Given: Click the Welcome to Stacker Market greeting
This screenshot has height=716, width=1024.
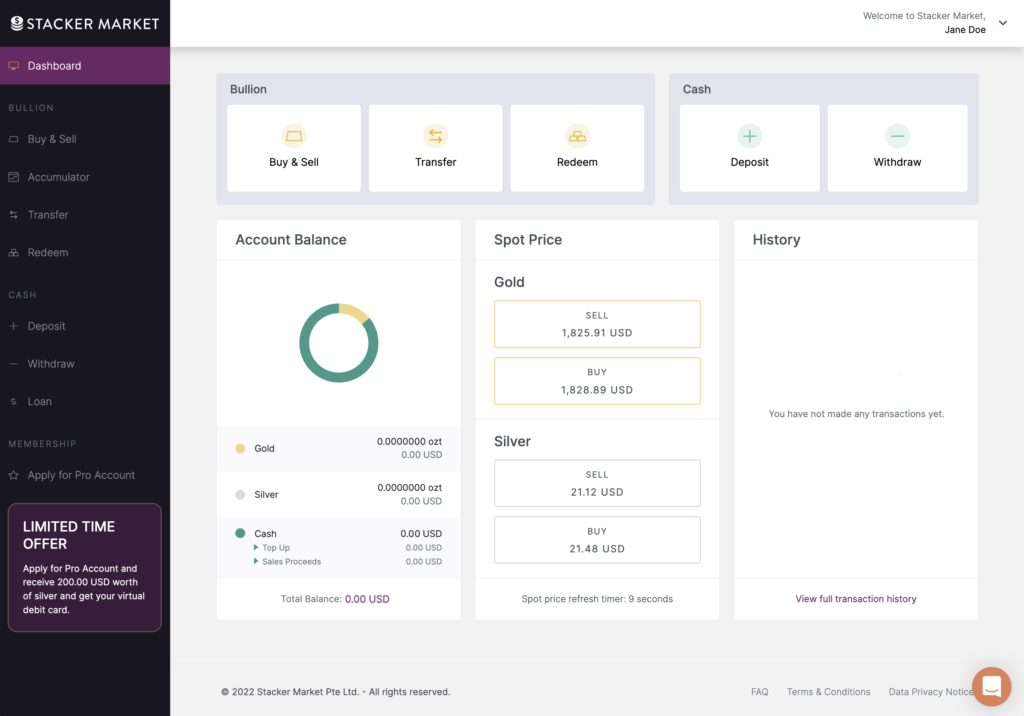Looking at the screenshot, I should pyautogui.click(x=924, y=16).
